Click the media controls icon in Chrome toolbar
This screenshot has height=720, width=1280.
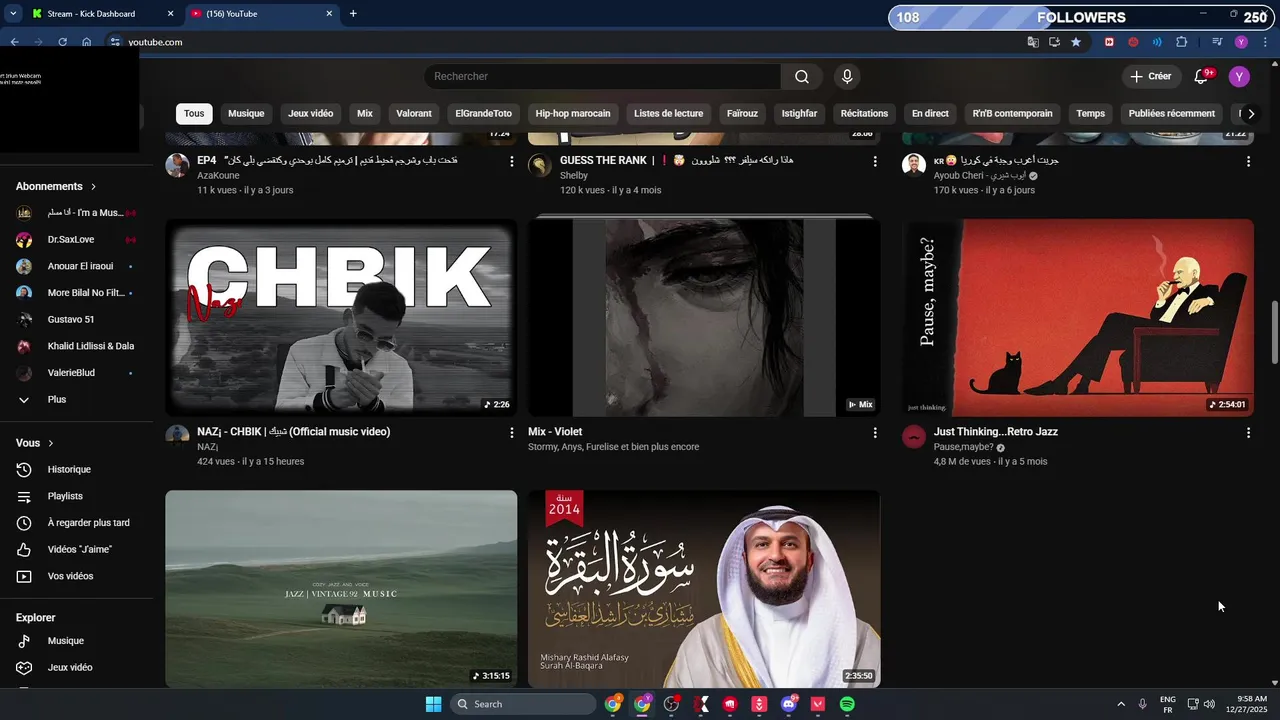pyautogui.click(x=1217, y=42)
